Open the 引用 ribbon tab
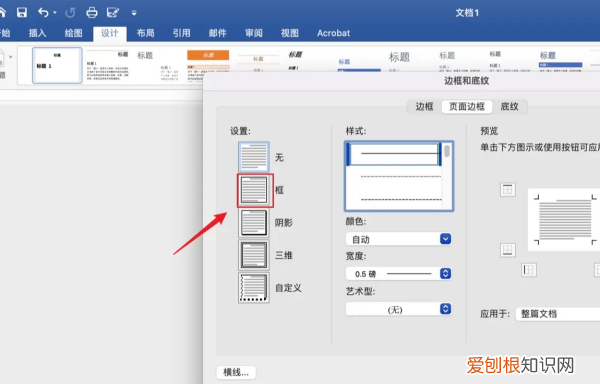Viewport: 600px width, 384px height. point(181,33)
